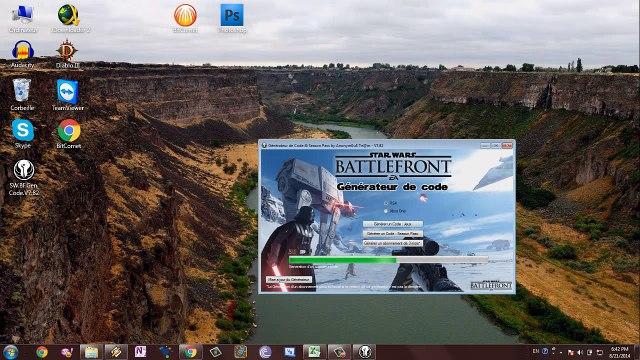This screenshot has height=360, width=640.
Task: Click Générer un abonnement de 3 mois button
Action: (x=393, y=243)
